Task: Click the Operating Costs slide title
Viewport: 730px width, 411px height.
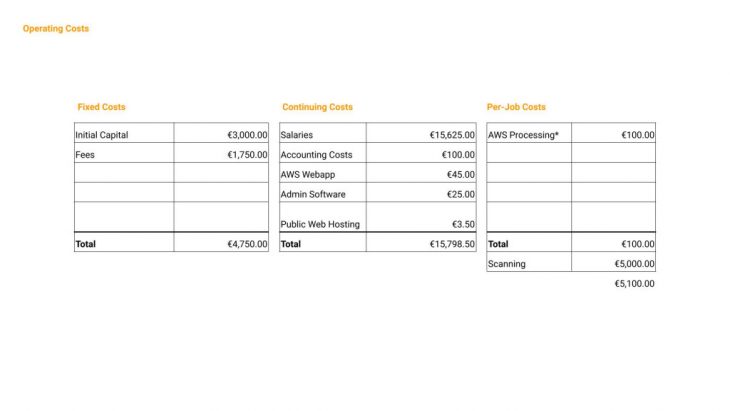Action: coord(56,29)
